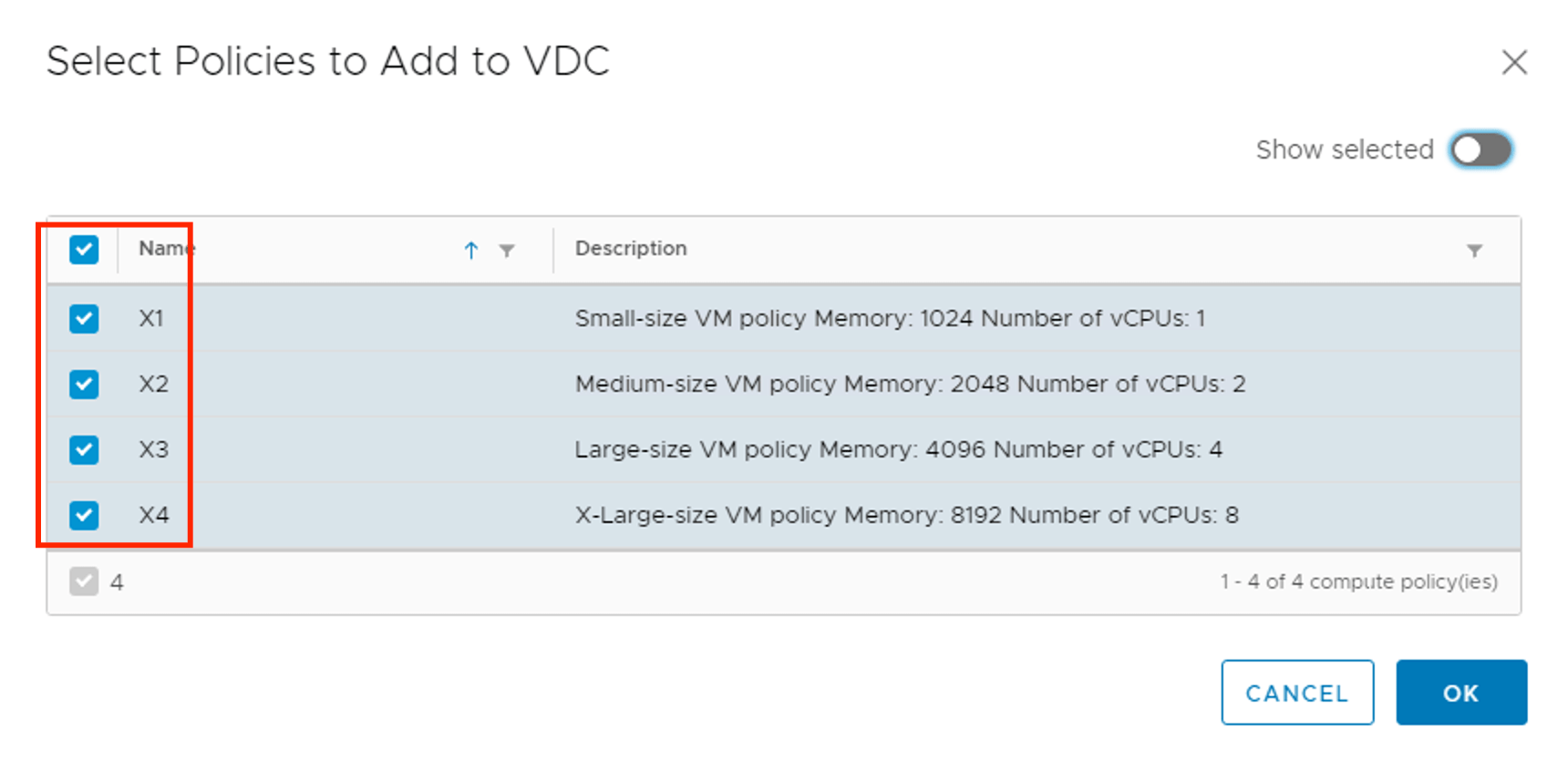This screenshot has height=760, width=1568.
Task: Click the X-Large-size VM policy description
Action: coord(906,515)
